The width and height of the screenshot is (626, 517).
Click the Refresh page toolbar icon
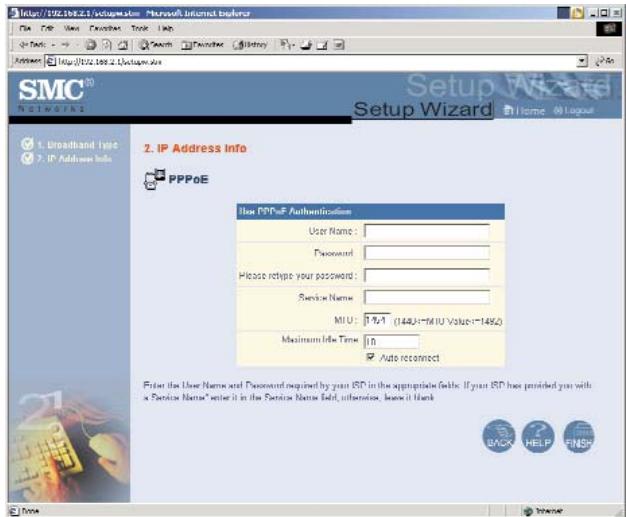pos(107,45)
